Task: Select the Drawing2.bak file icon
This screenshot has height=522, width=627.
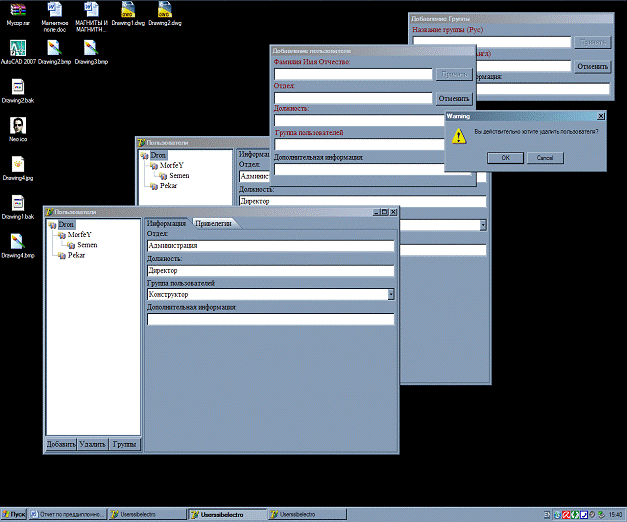Action: 18,88
